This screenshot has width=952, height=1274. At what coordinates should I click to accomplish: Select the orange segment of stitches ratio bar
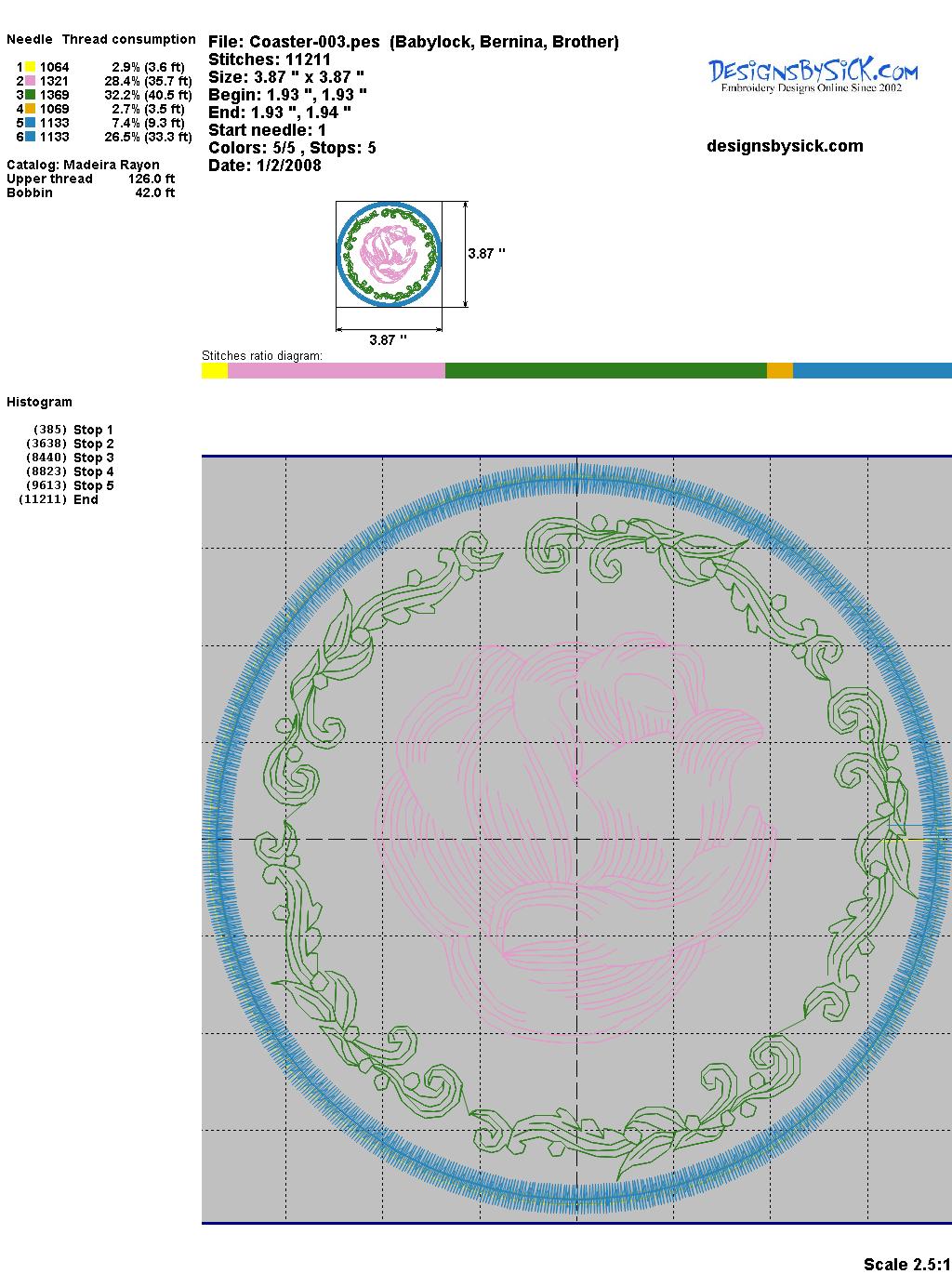tap(779, 371)
